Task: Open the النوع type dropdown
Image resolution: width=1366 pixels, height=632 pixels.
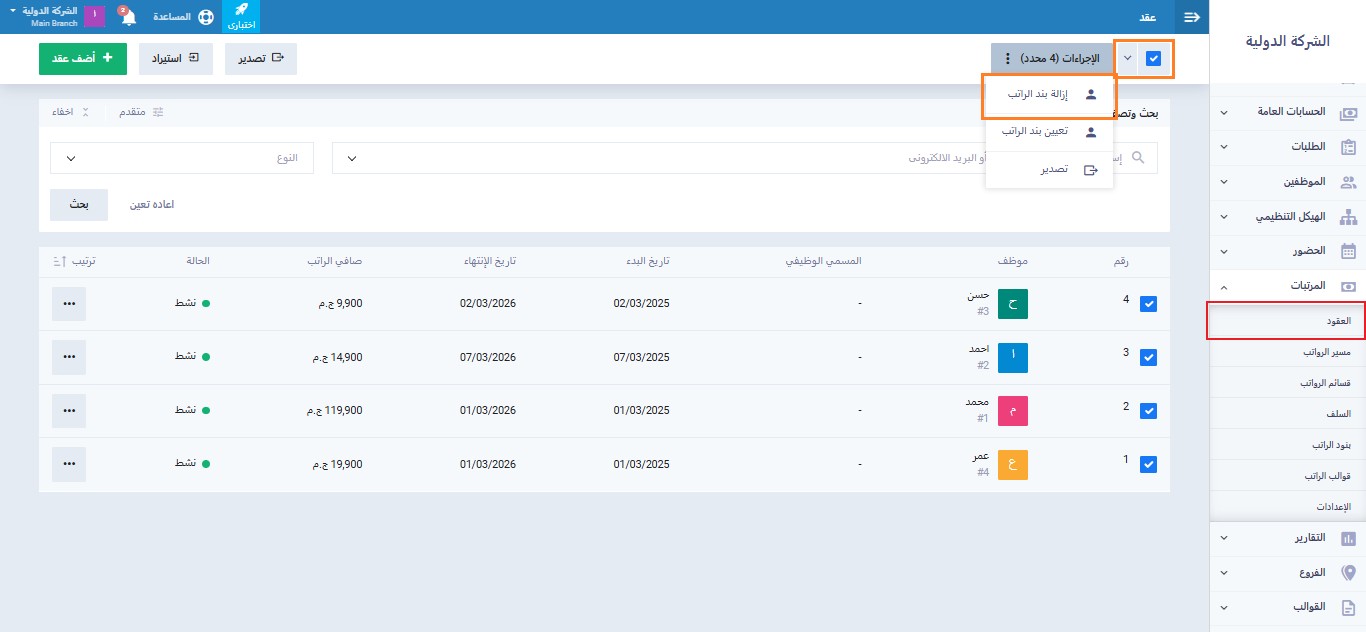Action: (182, 158)
